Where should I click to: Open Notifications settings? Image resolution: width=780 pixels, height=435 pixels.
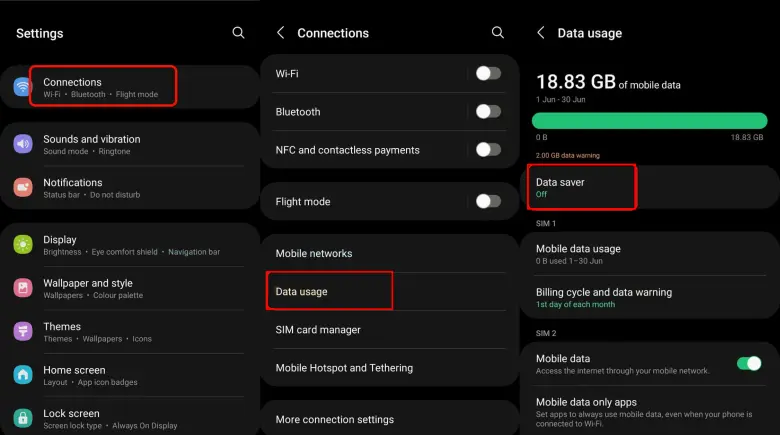point(129,188)
